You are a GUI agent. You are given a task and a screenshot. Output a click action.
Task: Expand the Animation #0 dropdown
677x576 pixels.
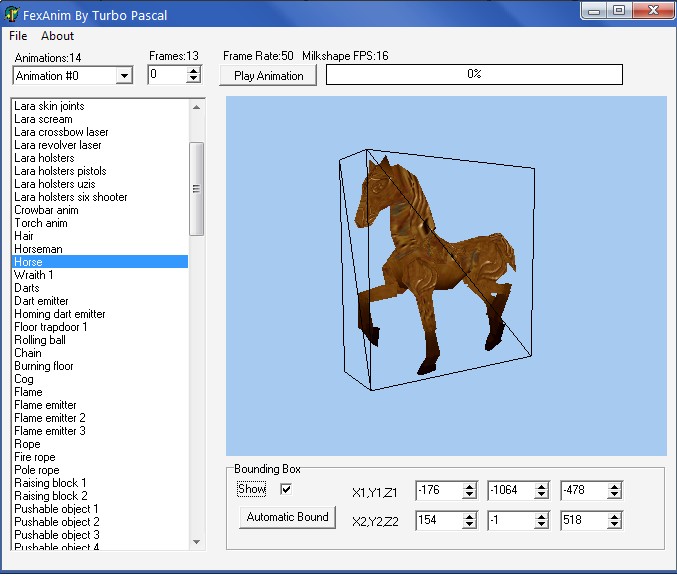[x=124, y=76]
